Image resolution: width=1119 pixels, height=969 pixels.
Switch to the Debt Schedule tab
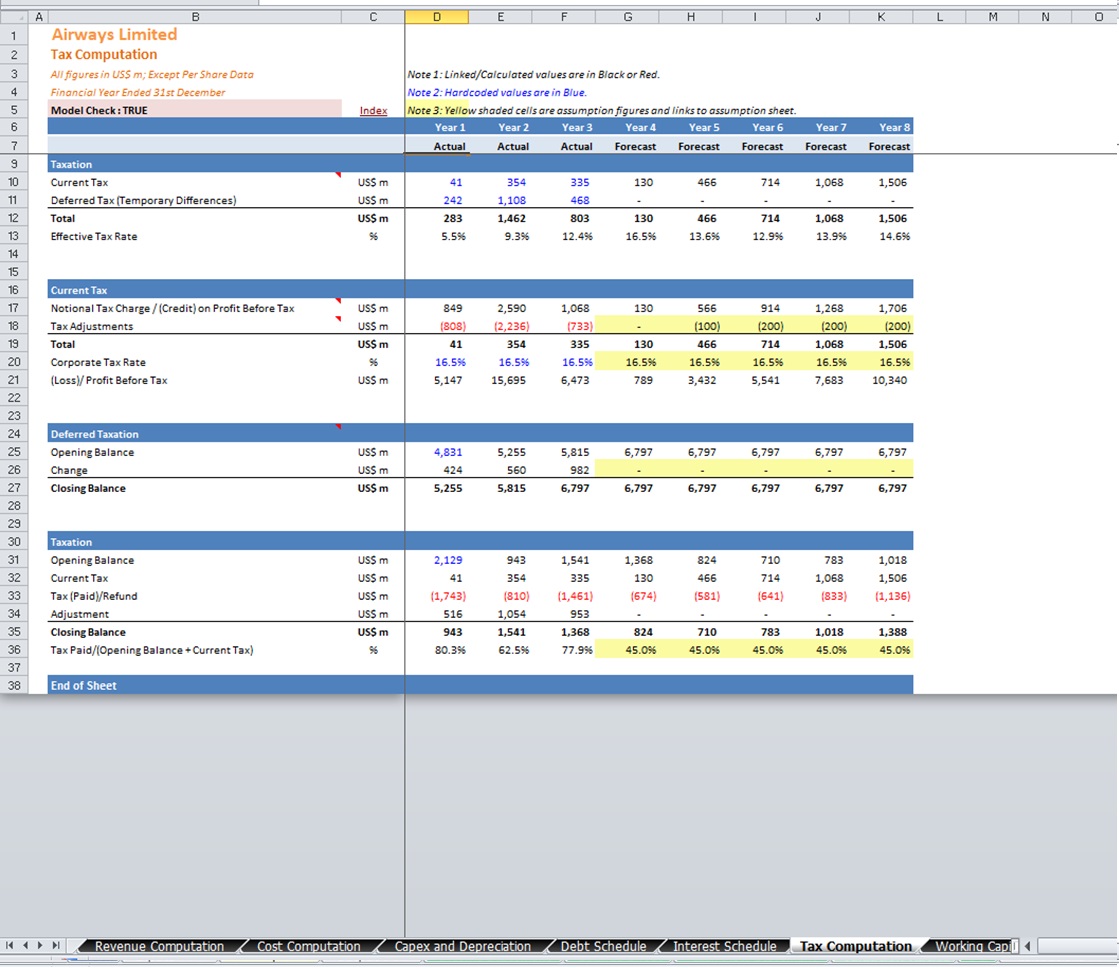tap(603, 946)
